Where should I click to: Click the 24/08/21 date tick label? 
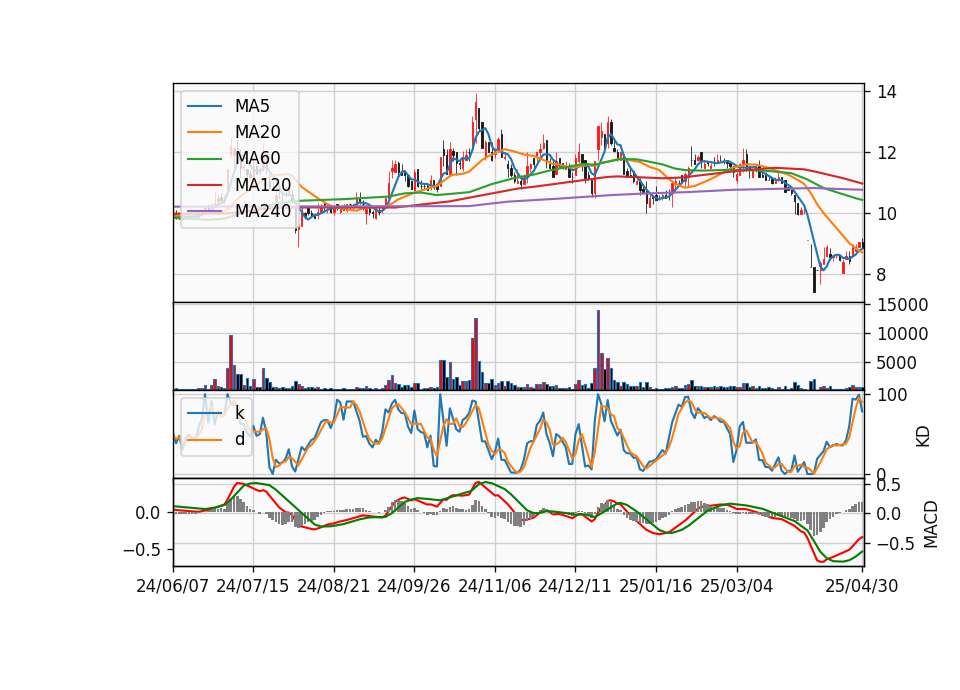click(334, 586)
